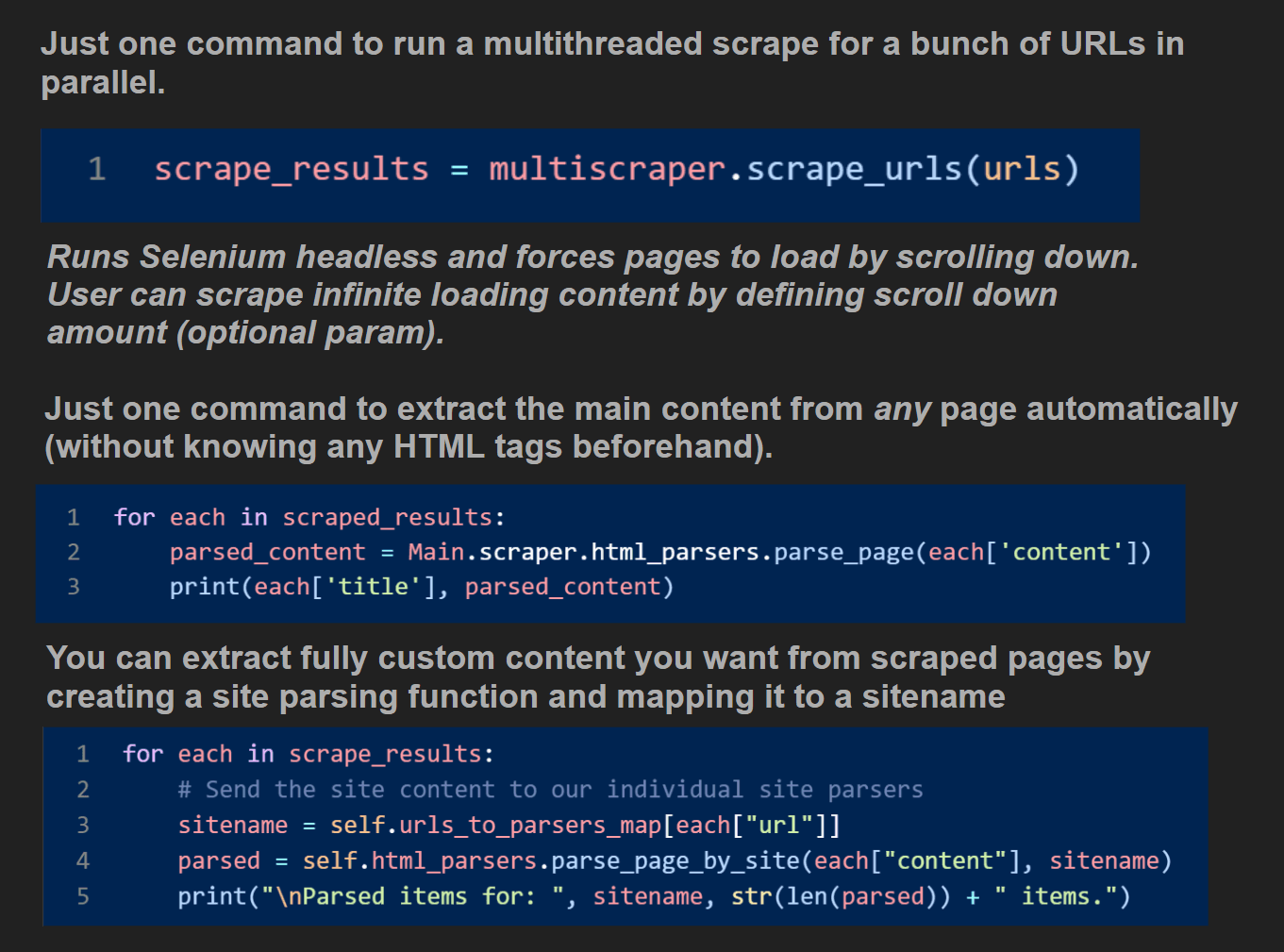Screen dimensions: 1284x952
Task: Click the scrape_urls method call
Action: (x=853, y=170)
